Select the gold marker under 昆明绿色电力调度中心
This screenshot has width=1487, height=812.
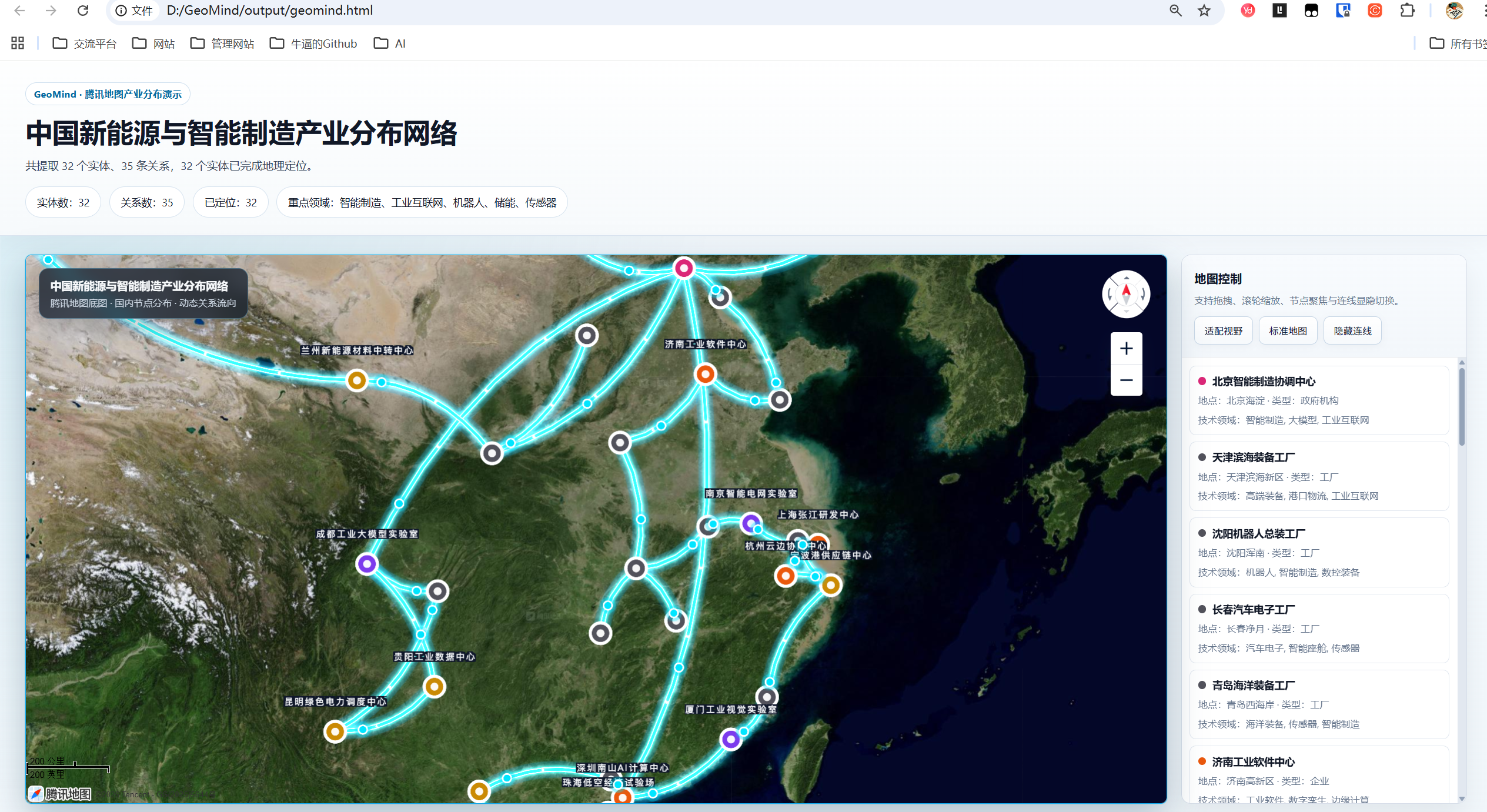coord(335,731)
